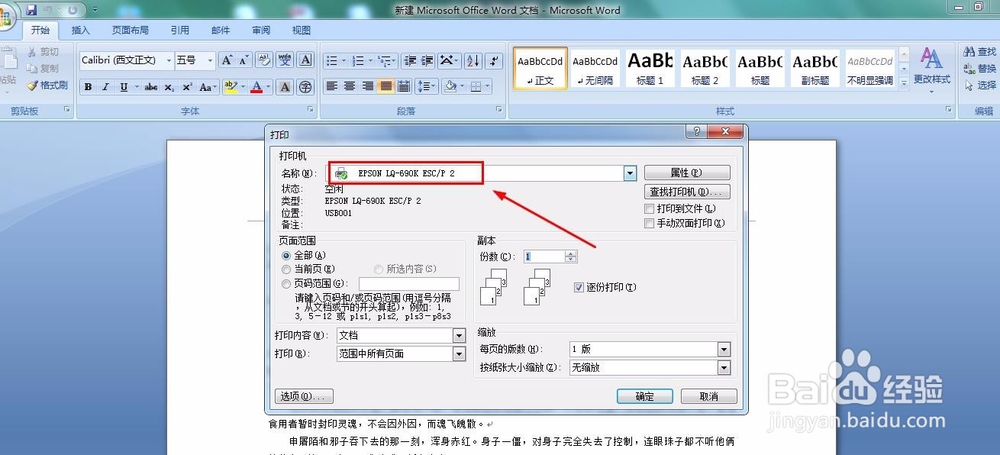This screenshot has height=455, width=1000.
Task: Toggle Underline formatting
Action: pos(123,87)
